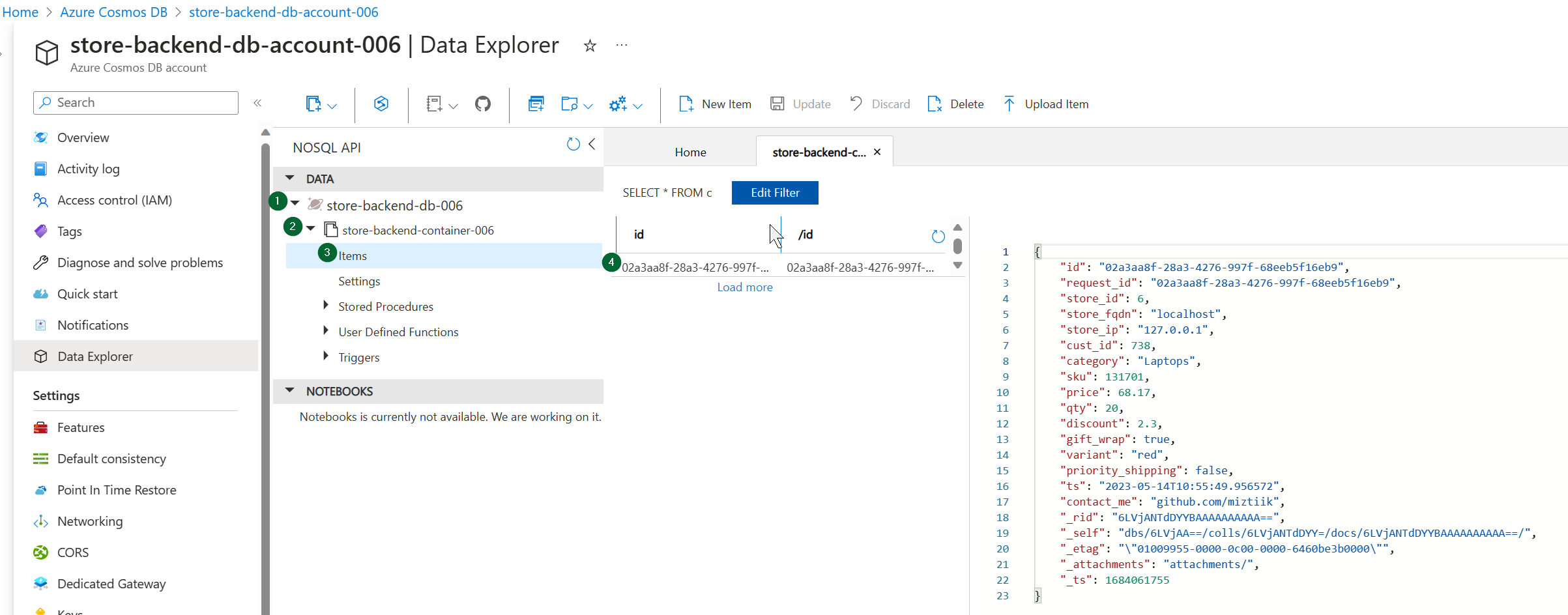Click Upload Item button
Screen dimensions: 1568x615
[x=1046, y=104]
